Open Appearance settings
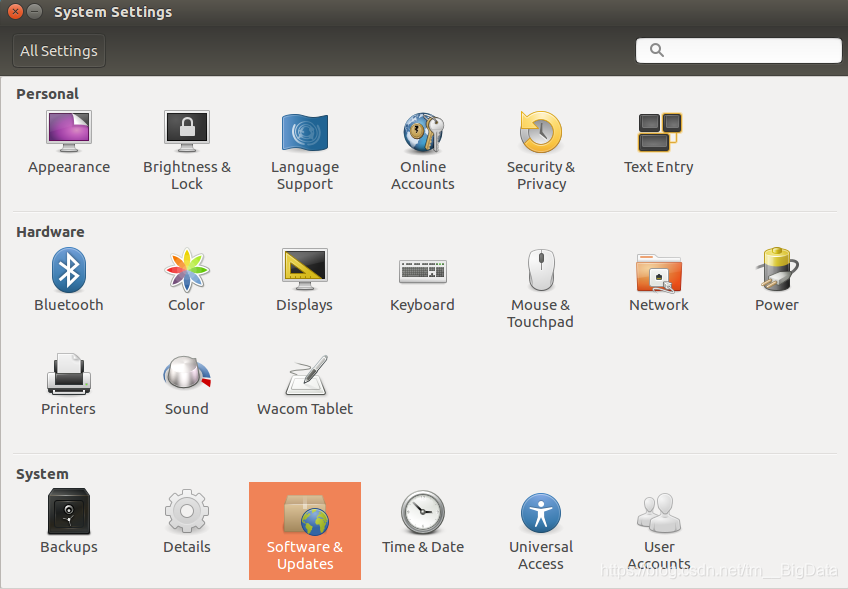848x589 pixels. click(69, 143)
